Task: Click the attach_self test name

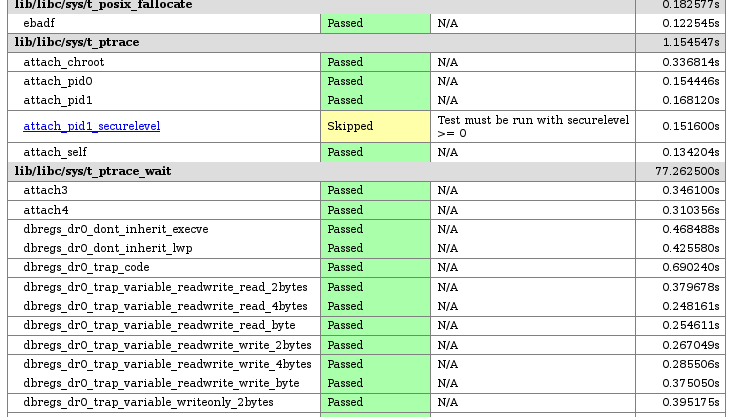Action: pos(55,152)
